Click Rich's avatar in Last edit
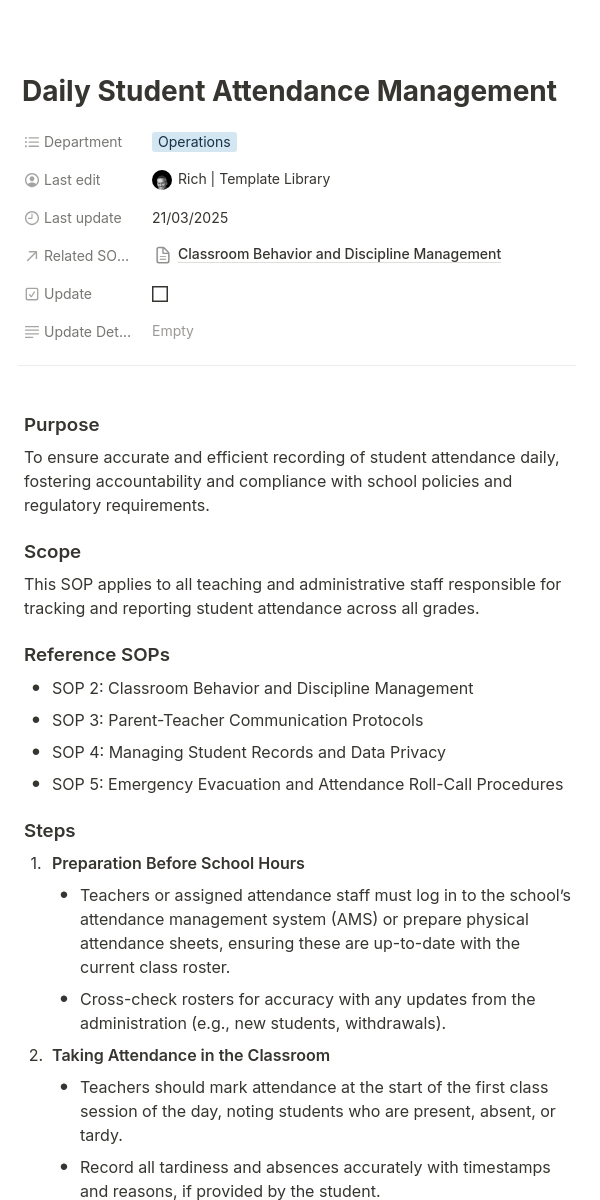600x1200 pixels. coord(162,180)
